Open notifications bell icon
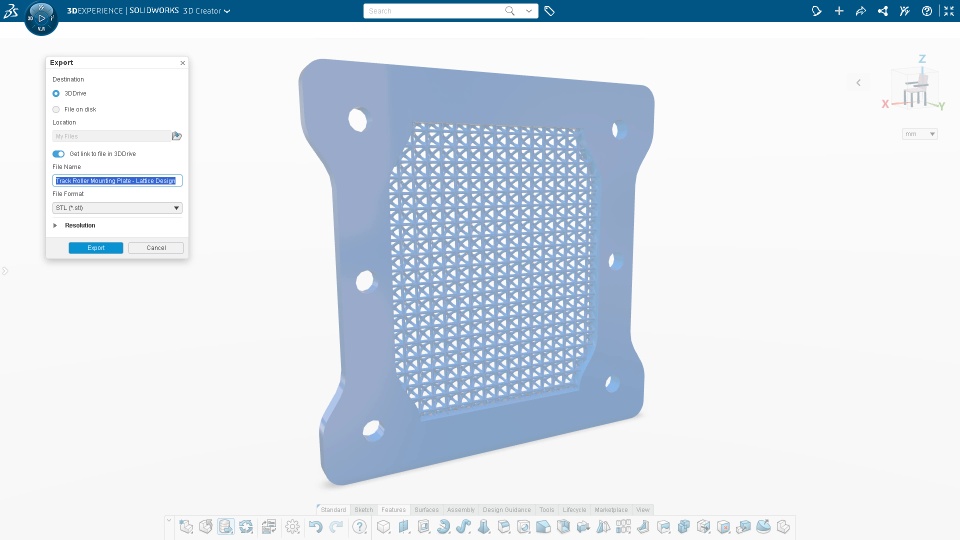Screen dimensions: 960x540 (816, 11)
